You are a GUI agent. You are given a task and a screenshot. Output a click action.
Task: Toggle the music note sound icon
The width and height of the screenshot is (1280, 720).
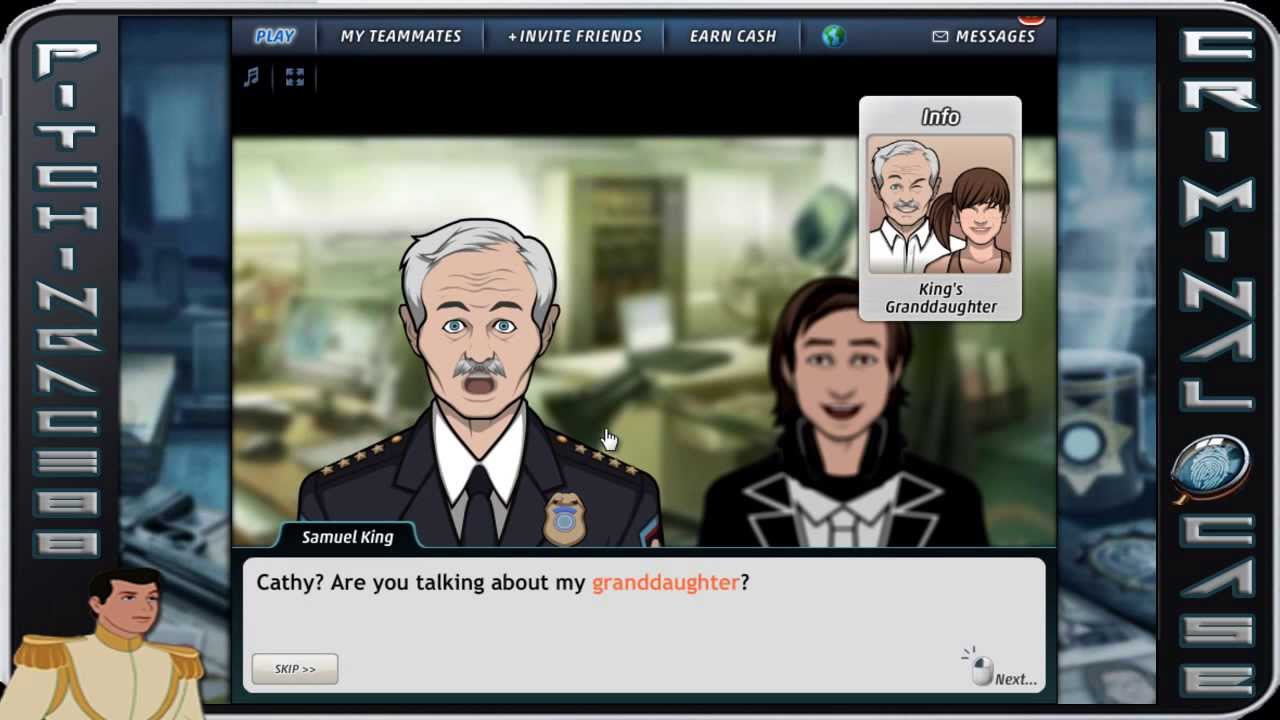pyautogui.click(x=251, y=76)
